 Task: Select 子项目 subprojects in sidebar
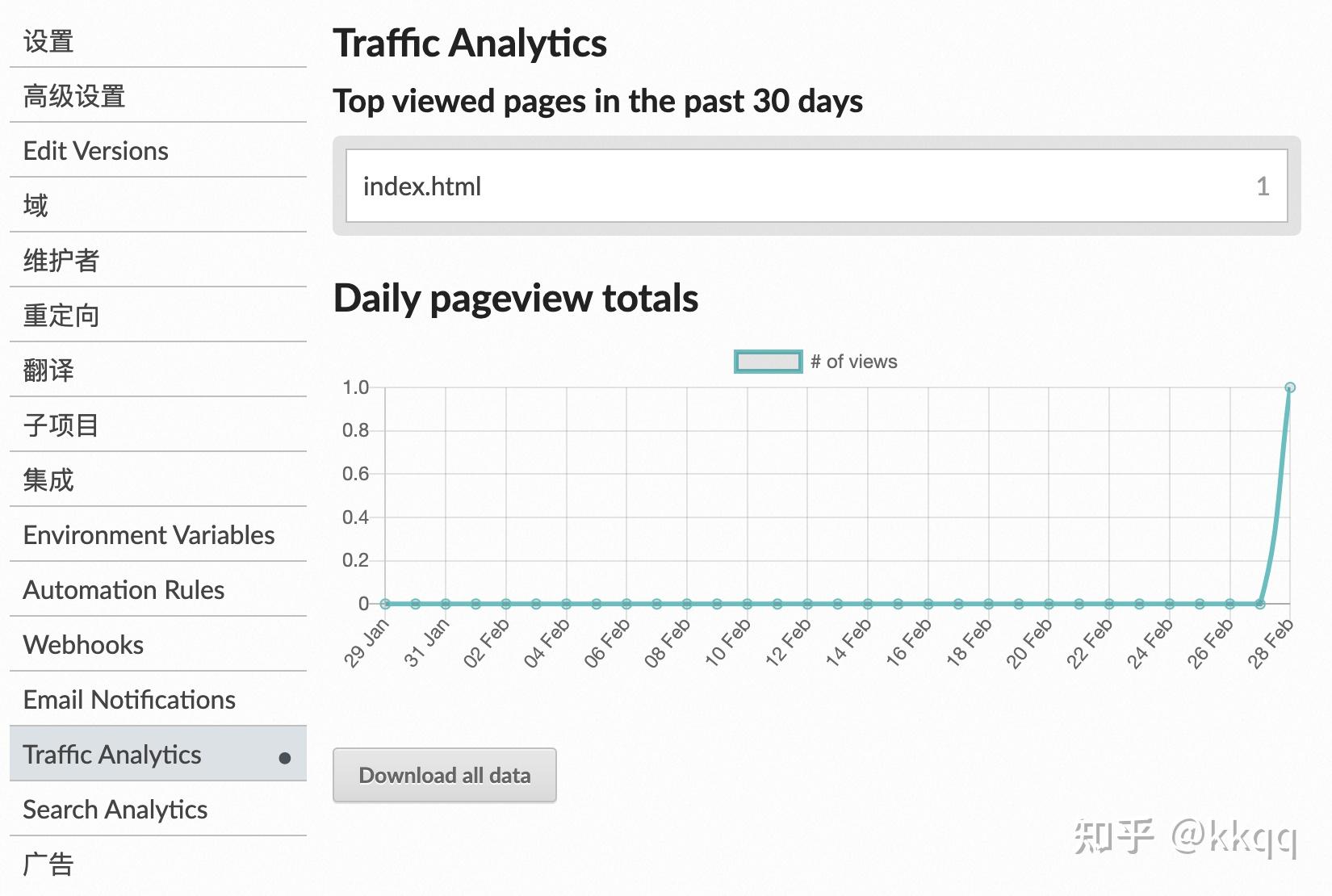(x=61, y=425)
